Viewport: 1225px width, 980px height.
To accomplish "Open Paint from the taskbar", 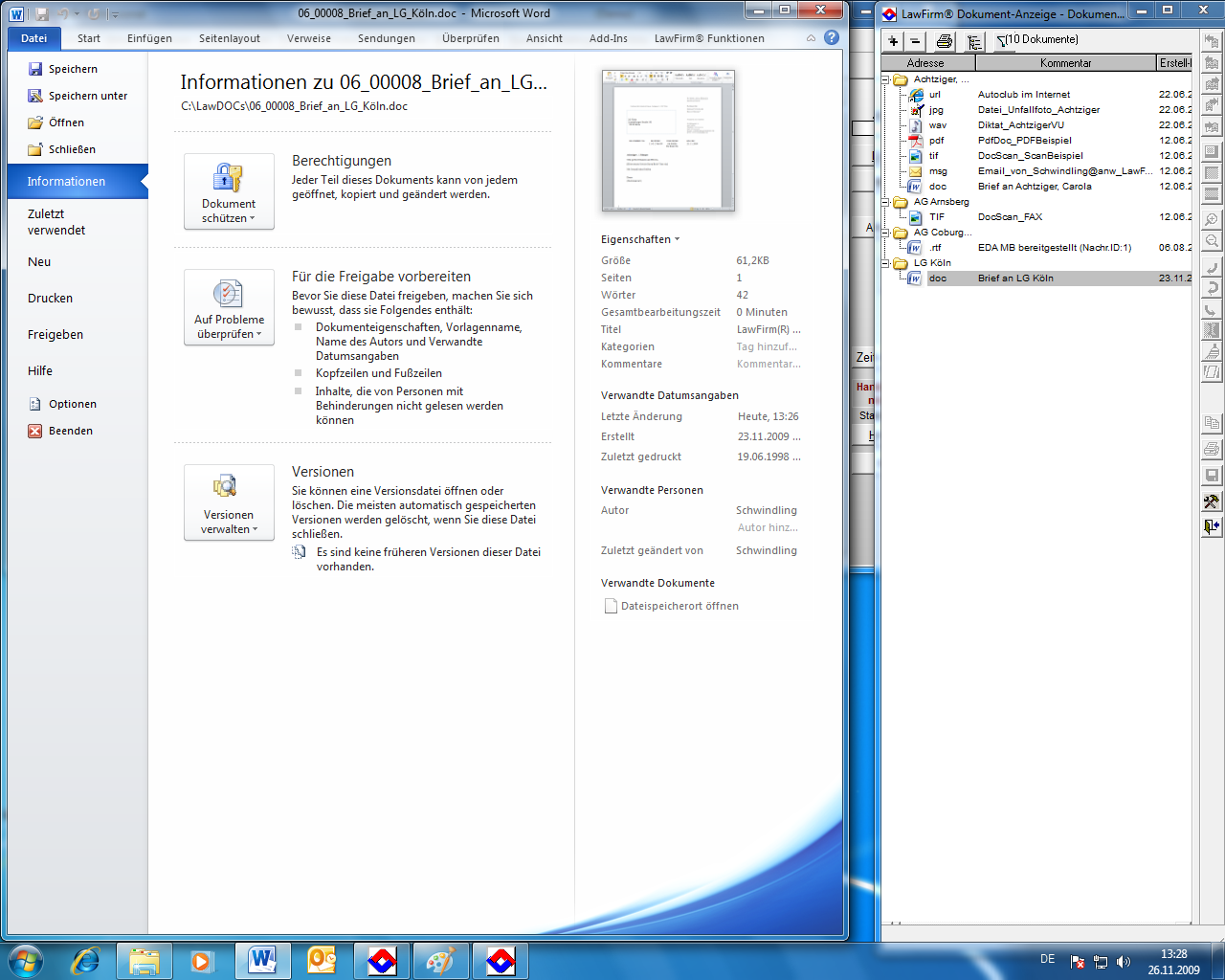I will (x=440, y=960).
